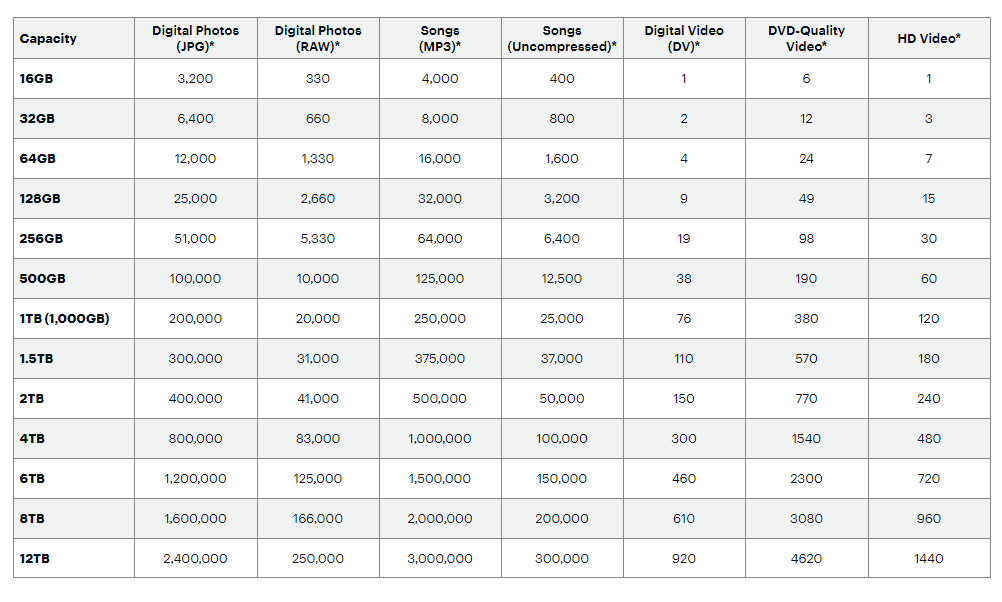The image size is (1002, 602).
Task: Click the 1.5TB capacity row label
Action: tap(38, 359)
